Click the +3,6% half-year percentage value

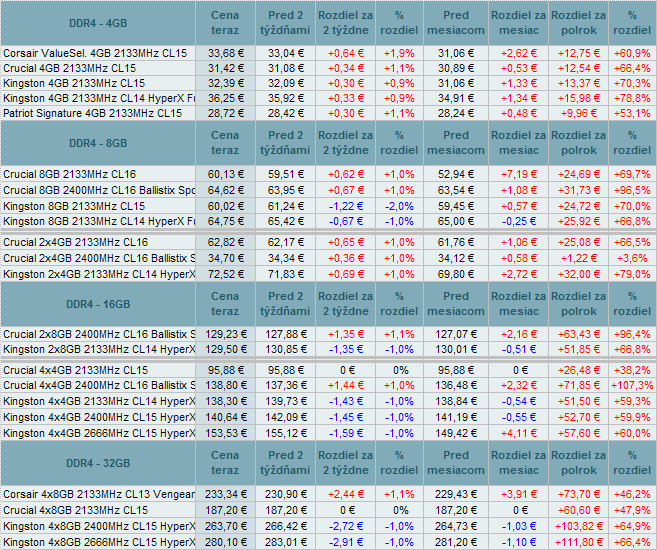click(x=632, y=258)
